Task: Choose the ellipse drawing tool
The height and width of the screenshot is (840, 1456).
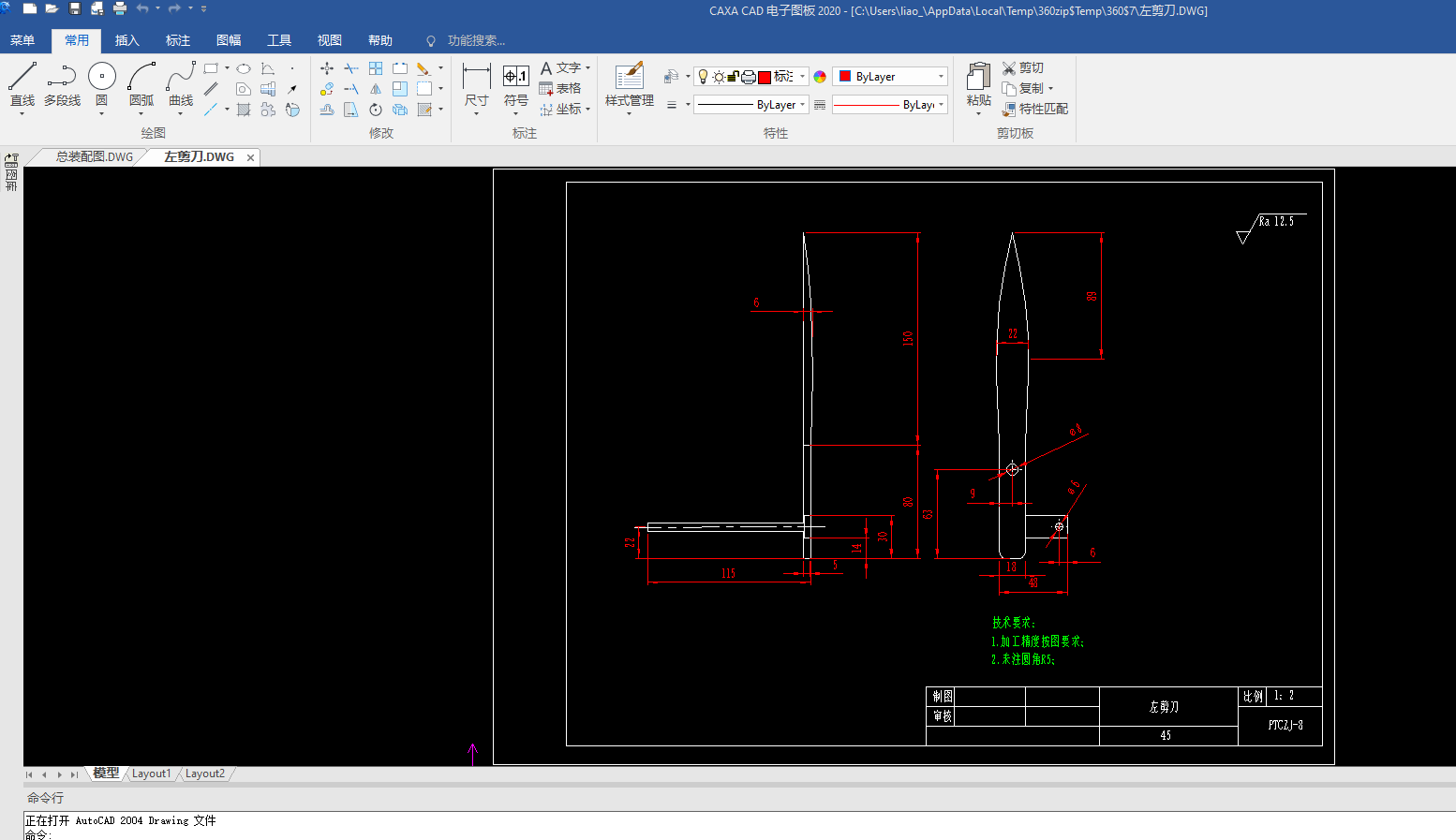Action: [x=244, y=68]
